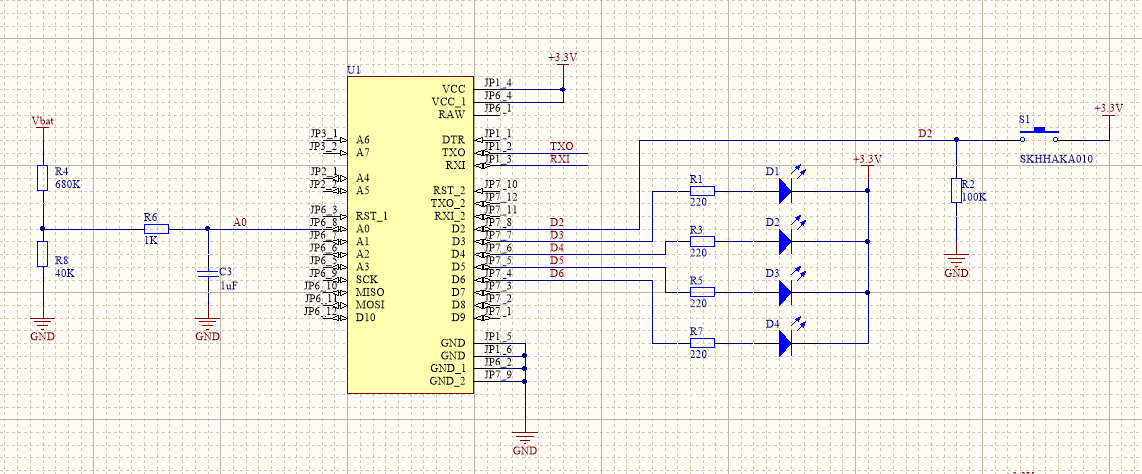The height and width of the screenshot is (474, 1142).
Task: Click resistor R4 680K symbol
Action: click(42, 178)
